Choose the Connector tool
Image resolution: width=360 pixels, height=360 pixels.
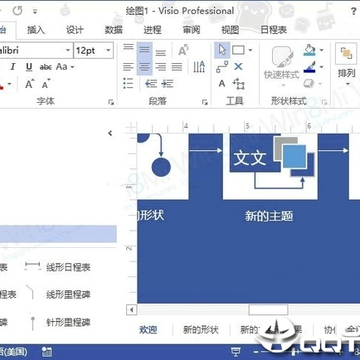pos(222,67)
